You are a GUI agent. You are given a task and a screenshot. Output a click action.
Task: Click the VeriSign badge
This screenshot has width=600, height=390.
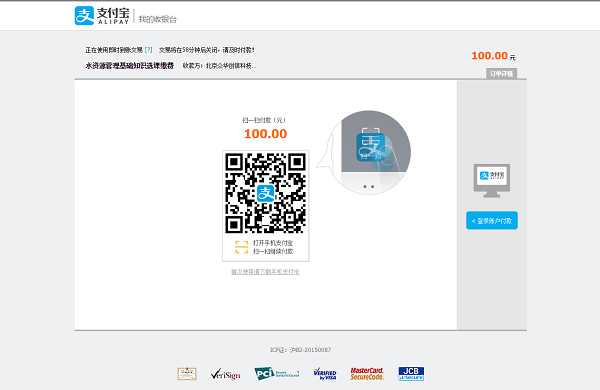[225, 374]
